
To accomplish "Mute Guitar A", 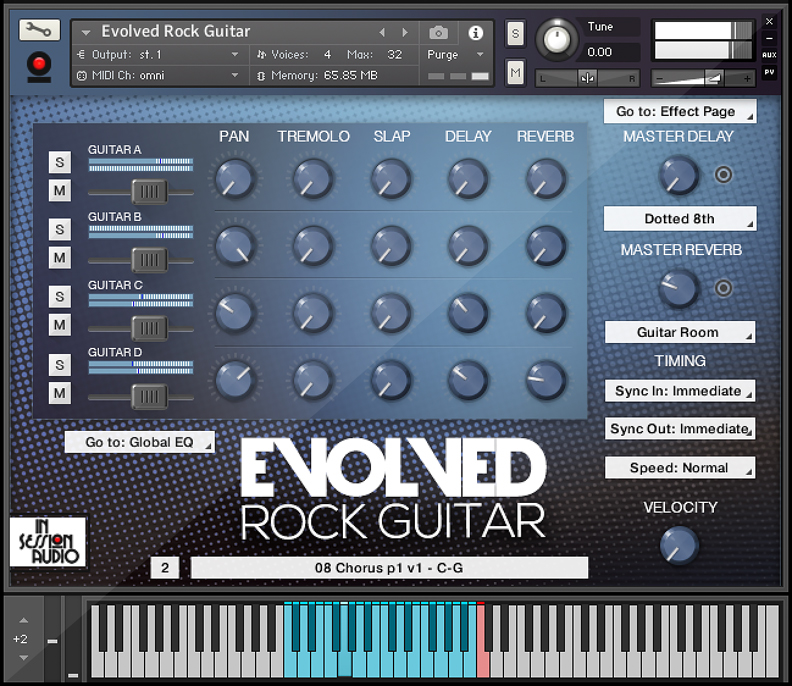I will click(60, 190).
